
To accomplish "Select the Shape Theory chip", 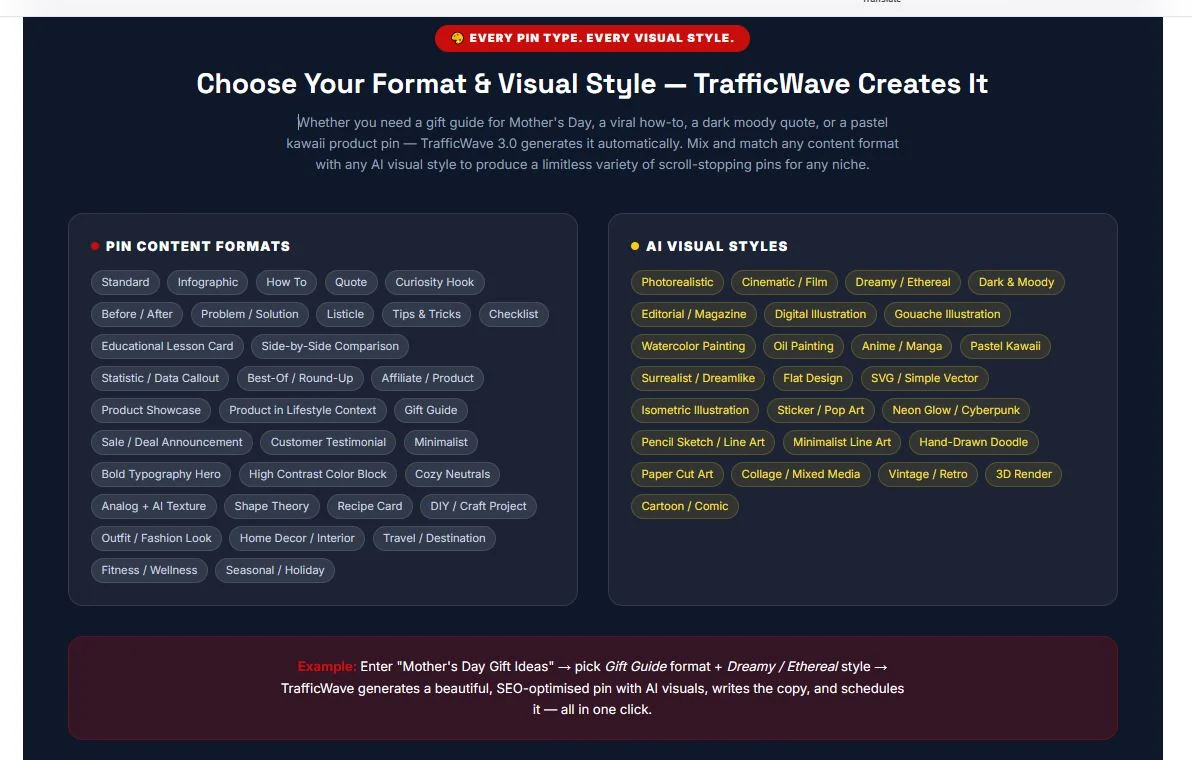I will pyautogui.click(x=271, y=505).
